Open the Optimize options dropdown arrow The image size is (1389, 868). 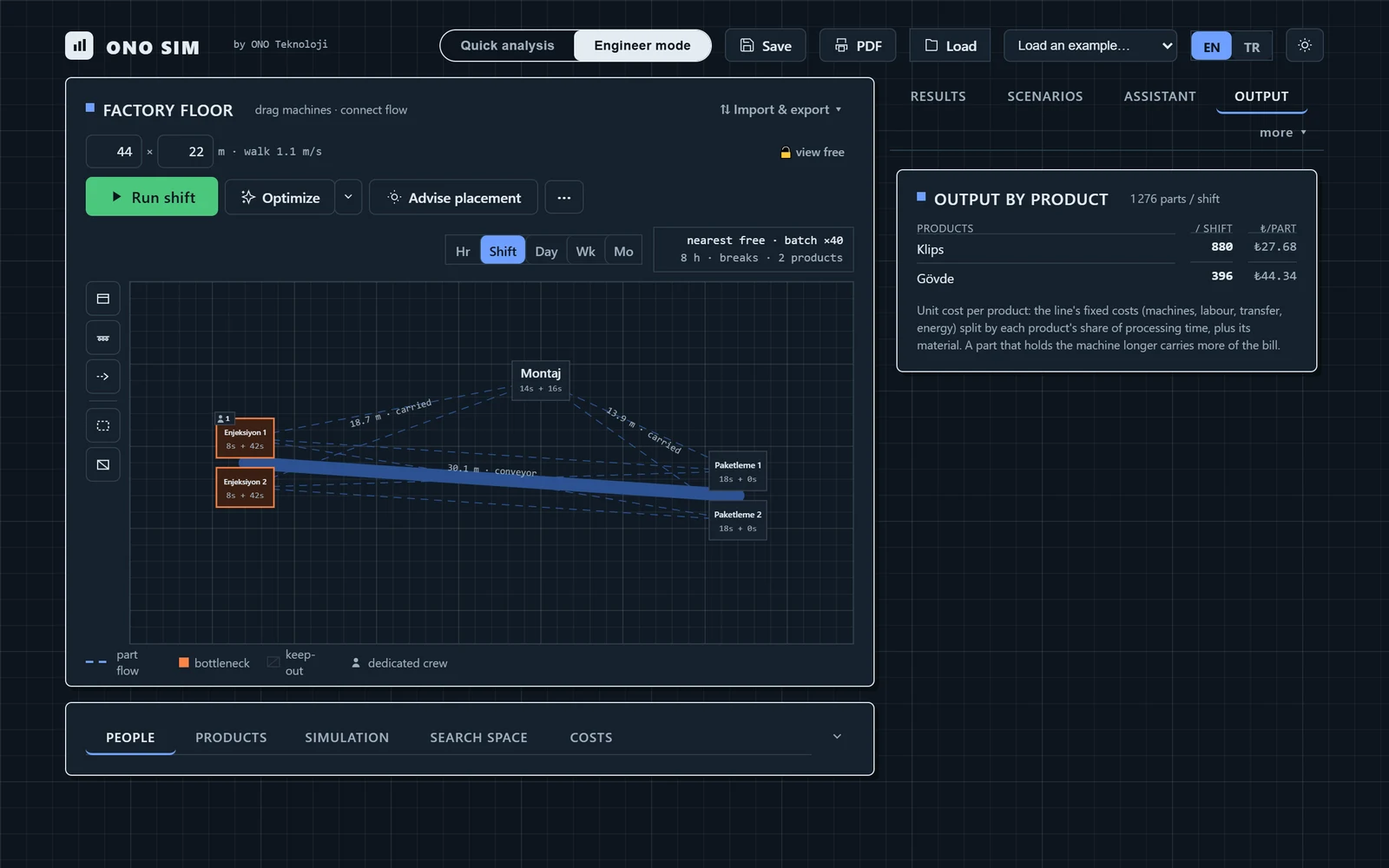(348, 198)
